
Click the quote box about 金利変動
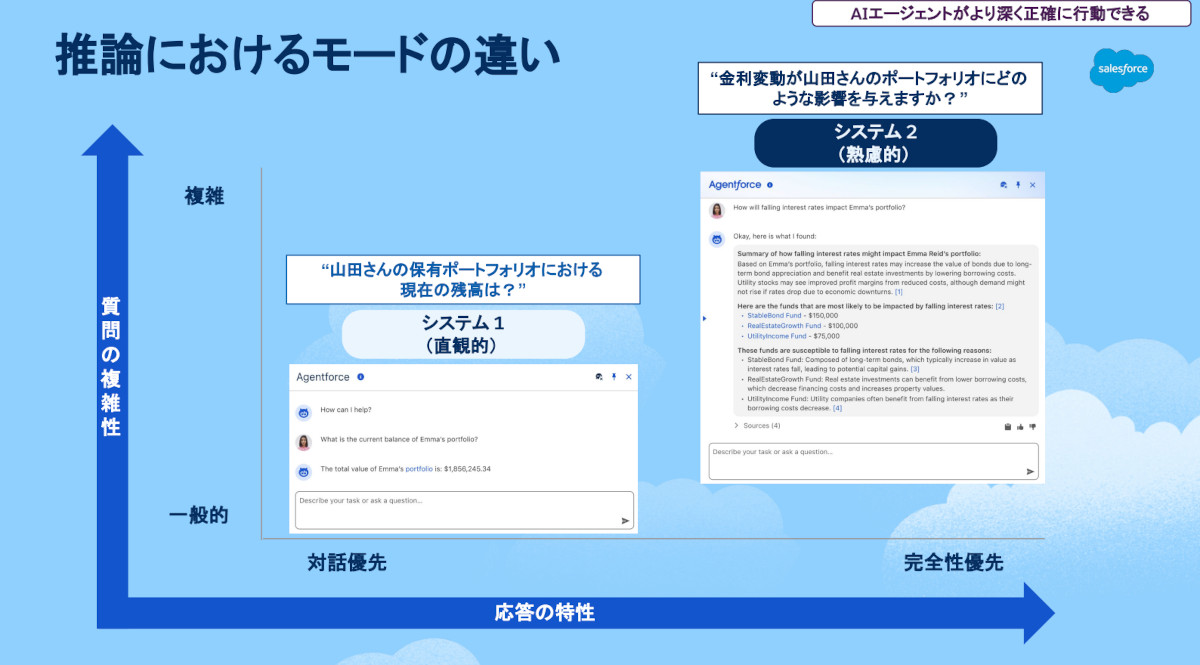point(870,87)
